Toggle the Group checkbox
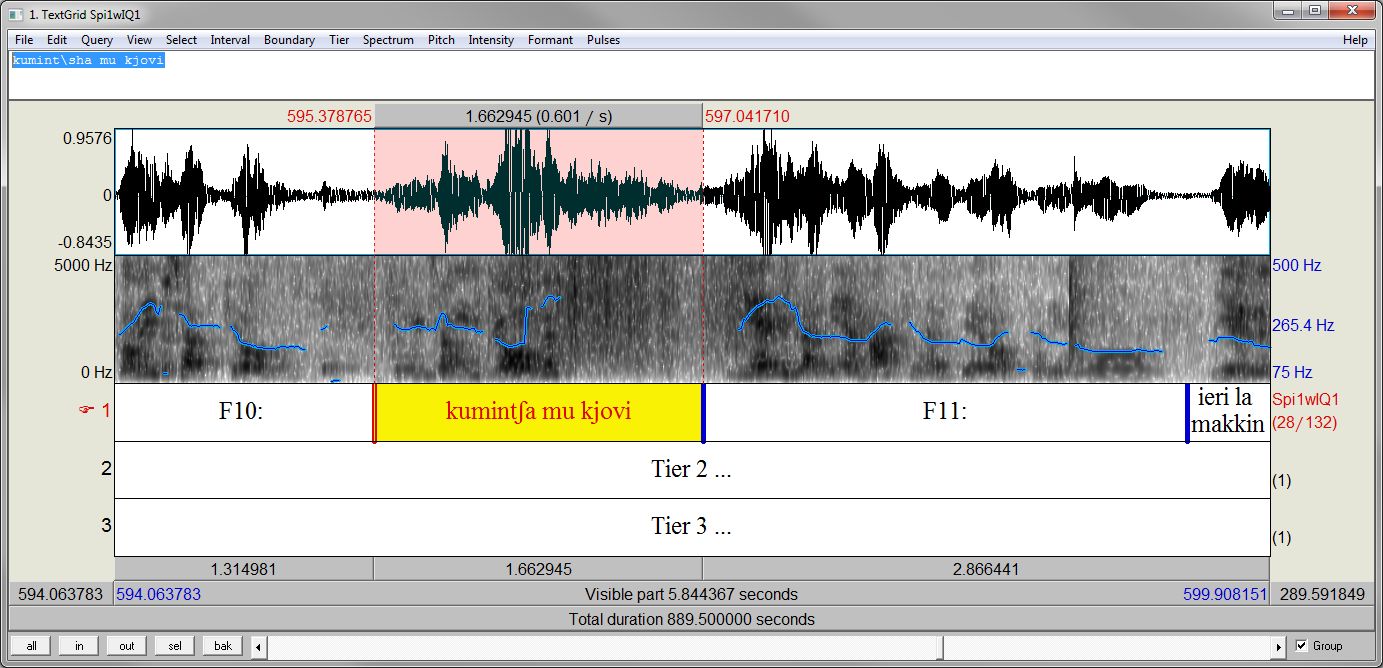This screenshot has height=668, width=1383. [x=1301, y=646]
